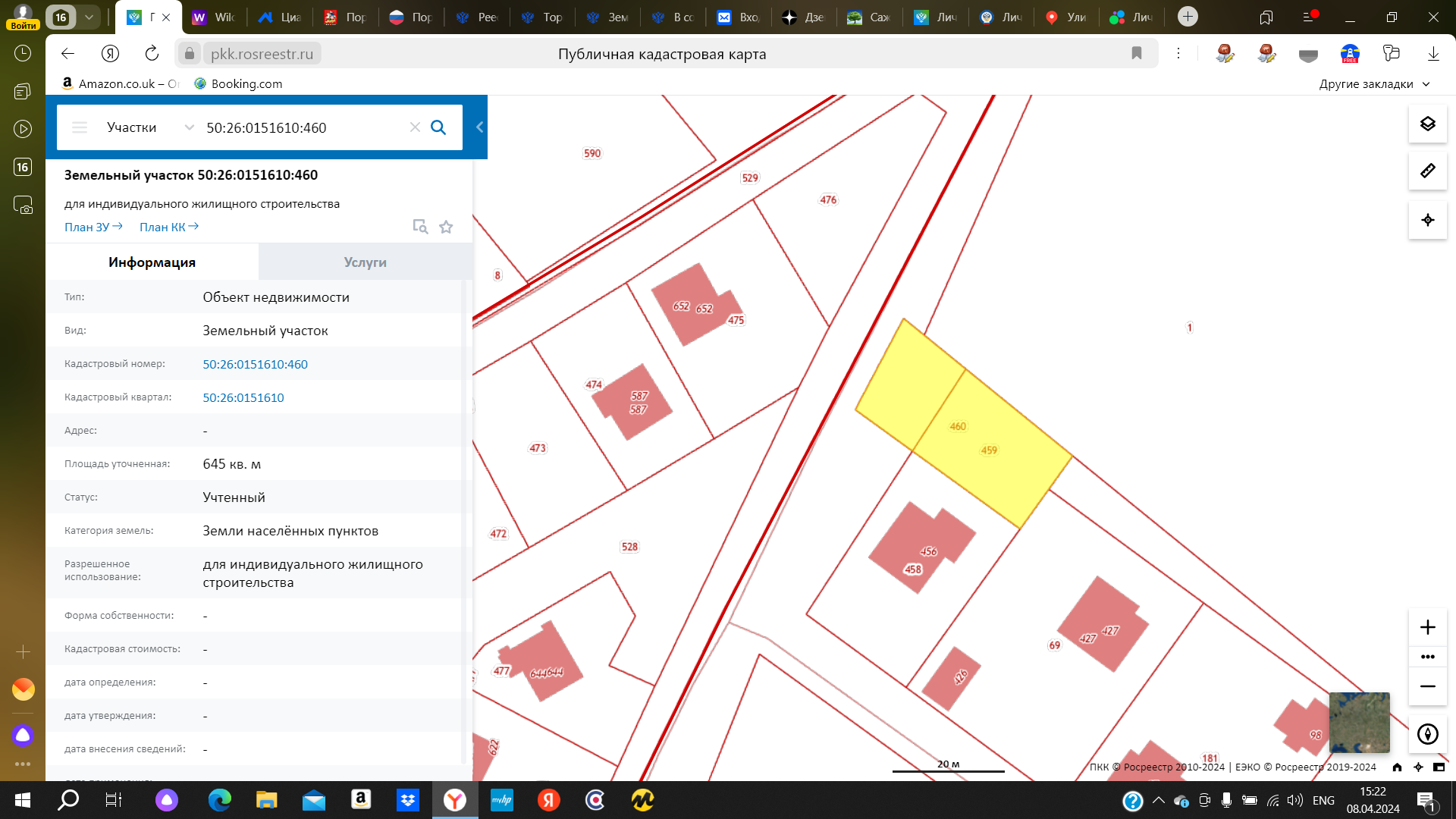
Task: Collapse the left information panel
Action: [479, 127]
